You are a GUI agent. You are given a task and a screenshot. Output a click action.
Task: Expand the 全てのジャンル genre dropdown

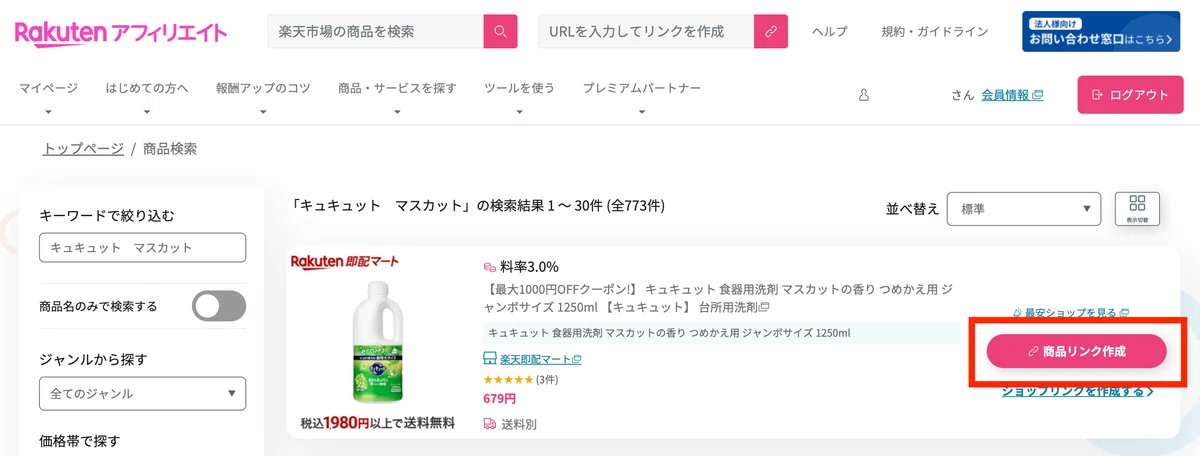(142, 394)
